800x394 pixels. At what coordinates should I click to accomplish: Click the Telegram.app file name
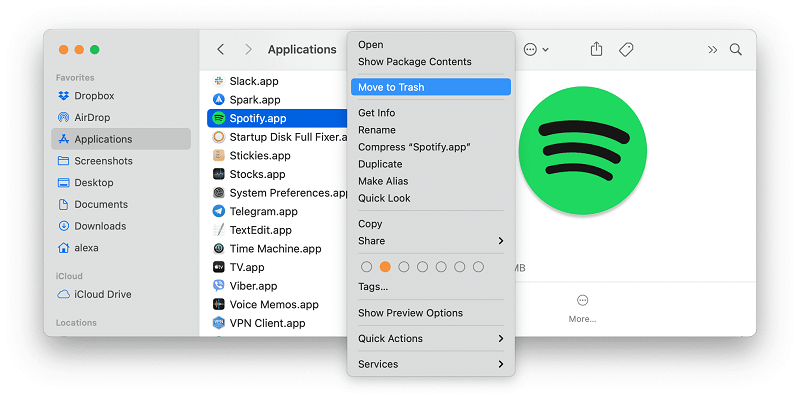click(x=264, y=211)
